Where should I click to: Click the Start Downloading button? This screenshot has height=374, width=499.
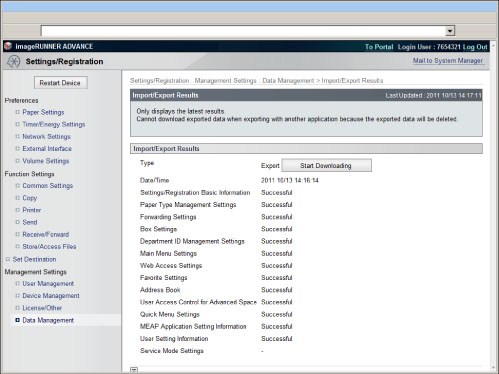326,166
